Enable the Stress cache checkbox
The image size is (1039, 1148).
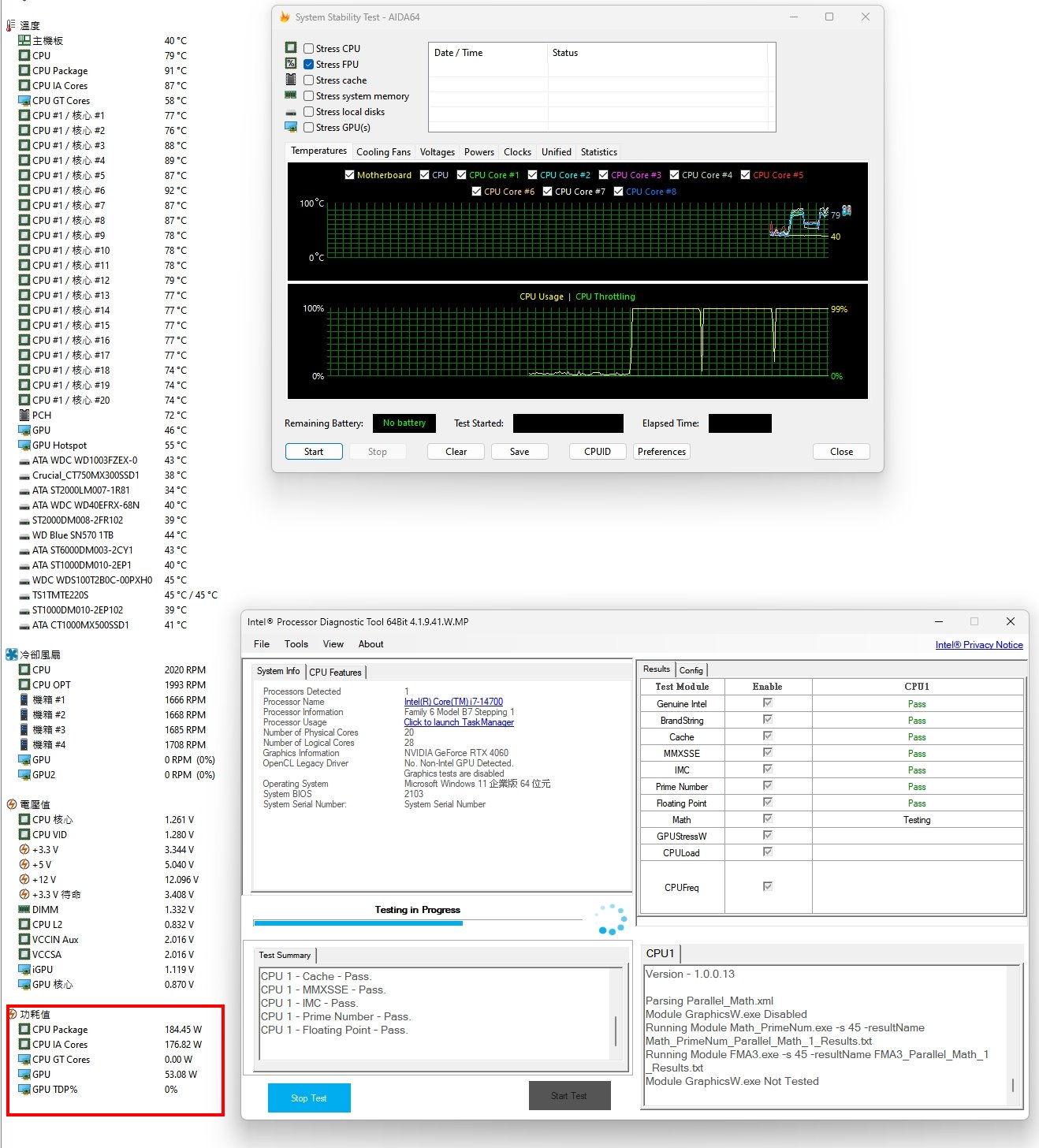(x=308, y=80)
